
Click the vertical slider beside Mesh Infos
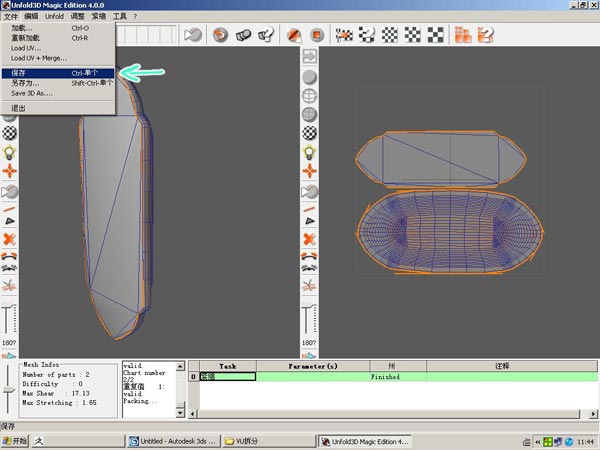[8, 390]
